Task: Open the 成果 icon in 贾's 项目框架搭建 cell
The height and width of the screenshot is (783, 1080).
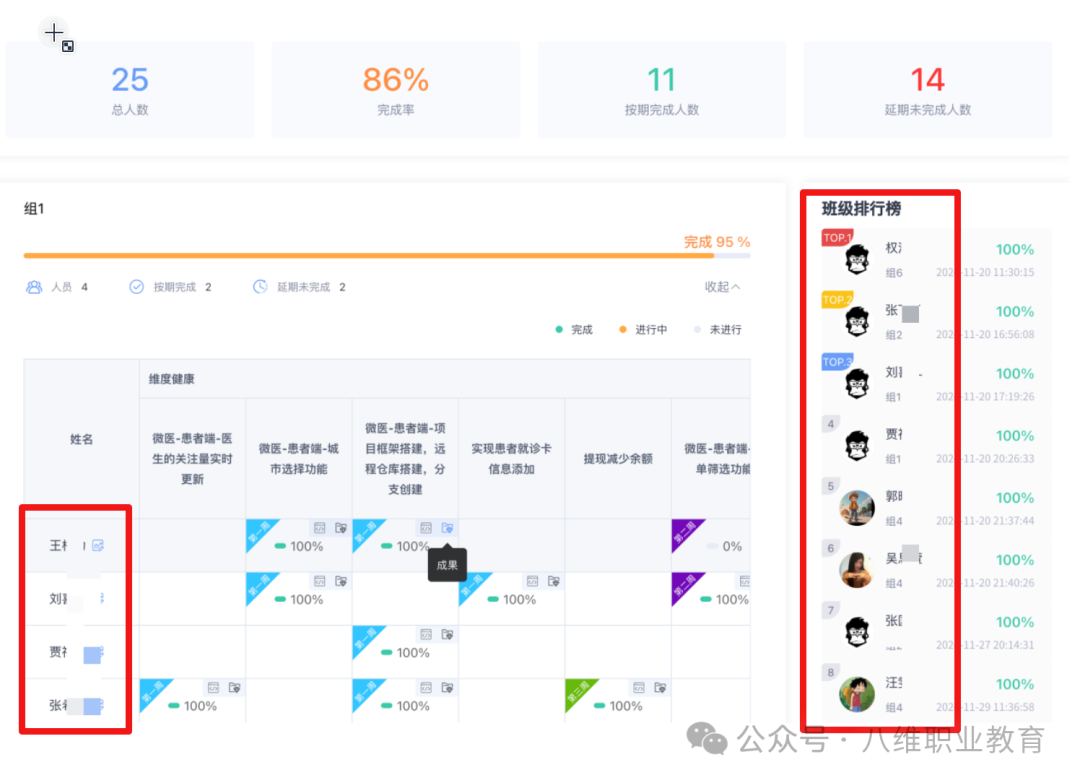Action: [x=447, y=634]
